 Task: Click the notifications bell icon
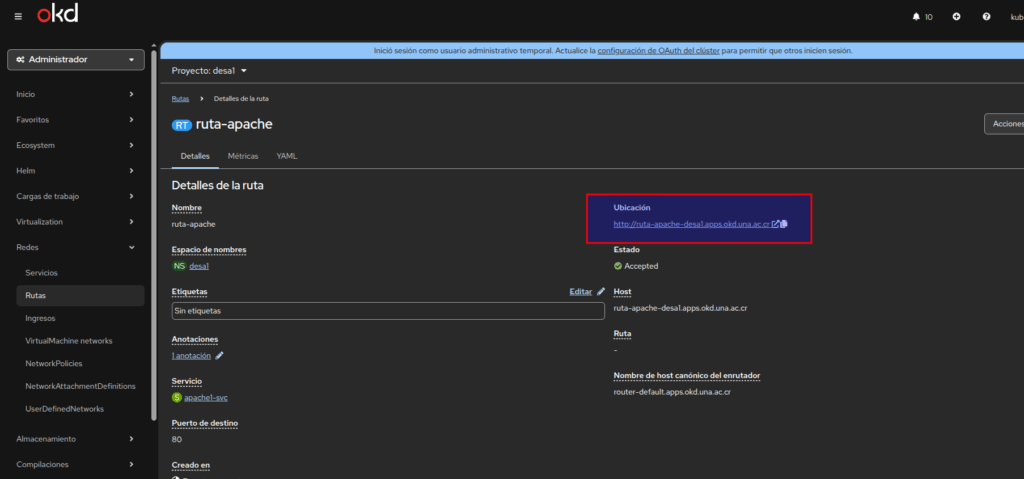coord(916,17)
